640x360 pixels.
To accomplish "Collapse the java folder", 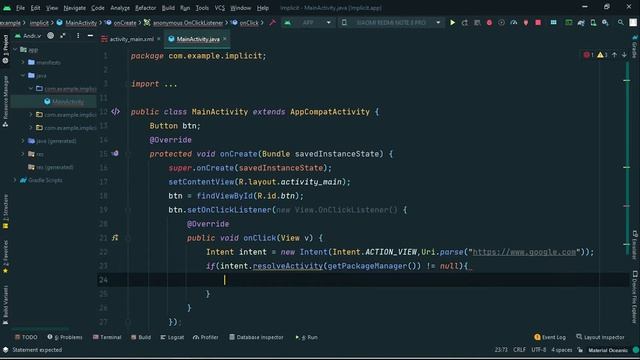I will tap(23, 76).
